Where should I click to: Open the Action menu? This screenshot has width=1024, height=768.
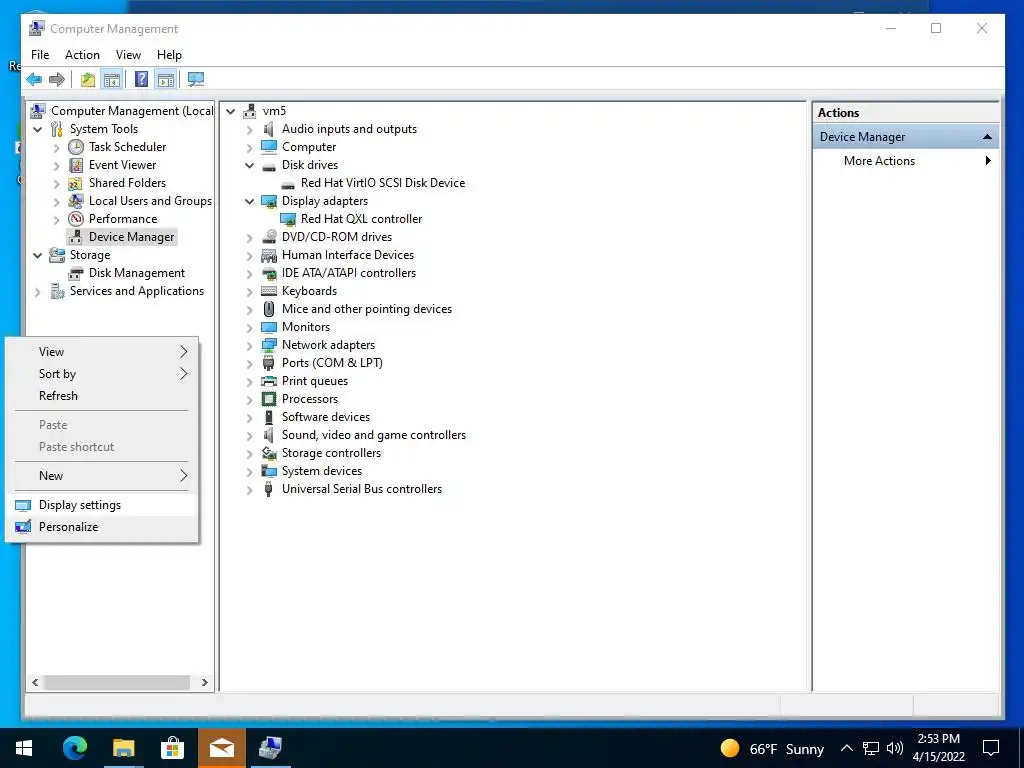(x=82, y=55)
